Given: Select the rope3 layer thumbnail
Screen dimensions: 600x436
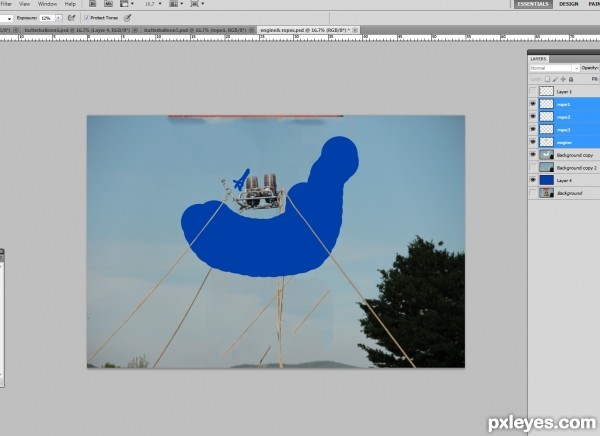Looking at the screenshot, I should tap(546, 129).
